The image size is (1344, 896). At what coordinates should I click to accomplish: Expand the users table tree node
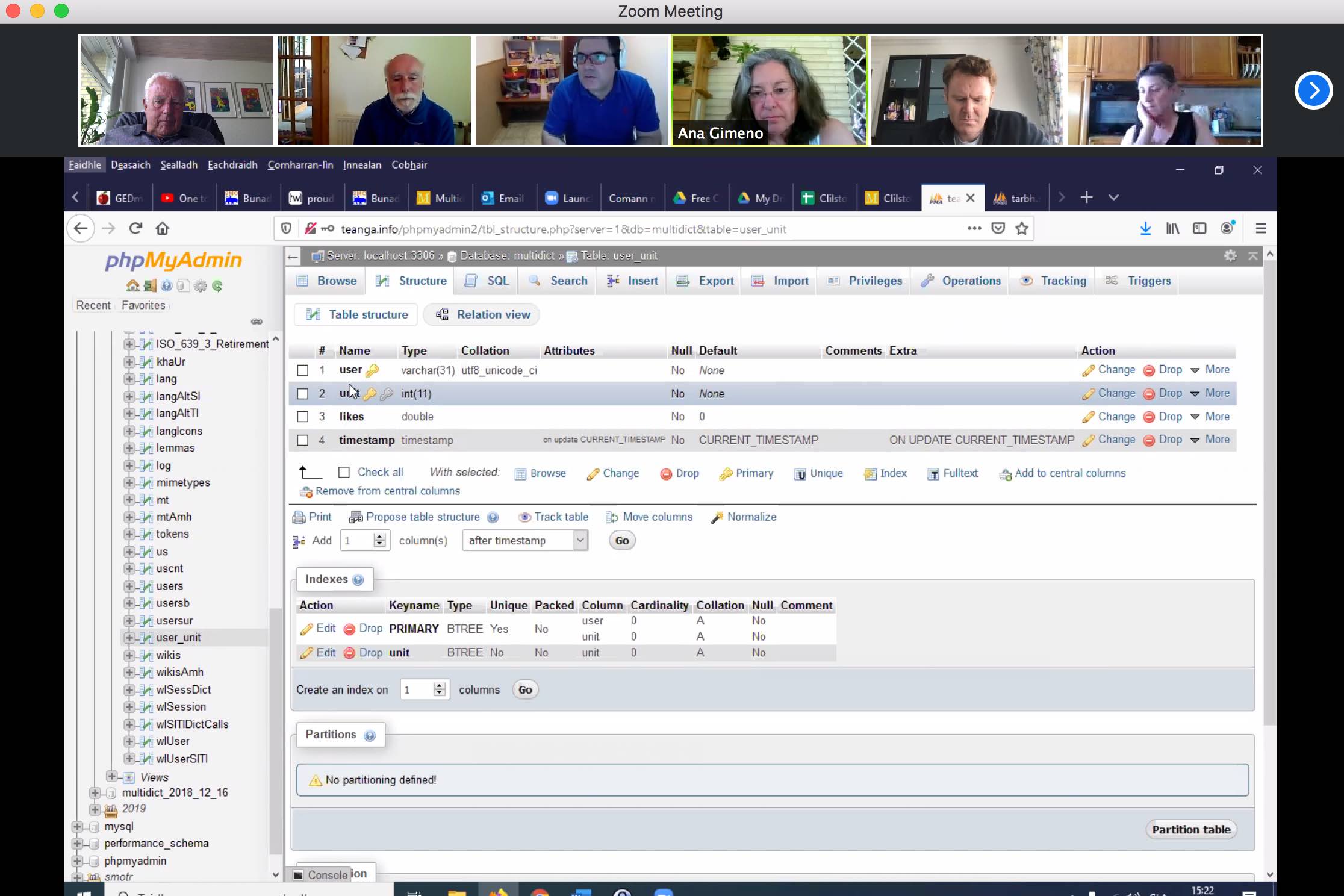point(129,586)
